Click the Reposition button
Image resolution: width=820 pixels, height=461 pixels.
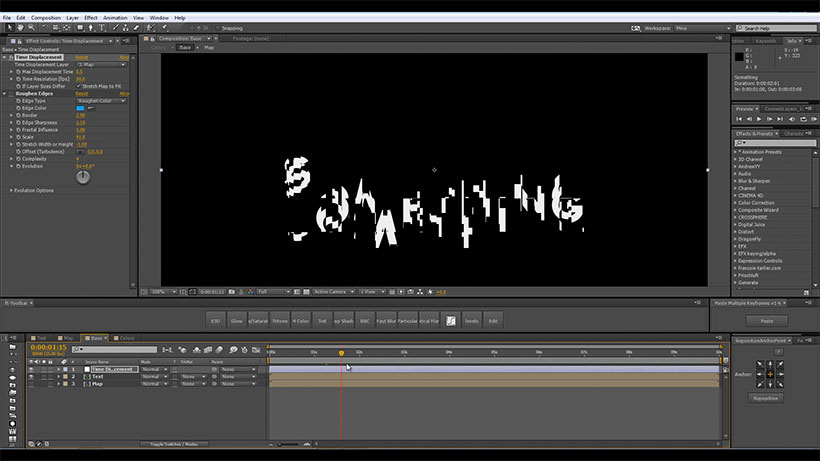[x=766, y=398]
